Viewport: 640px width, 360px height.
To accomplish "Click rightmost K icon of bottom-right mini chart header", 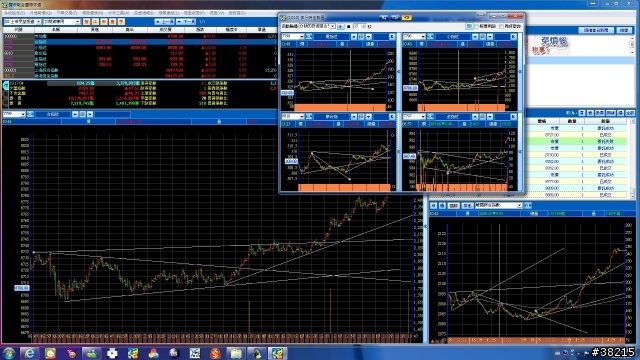I will click(x=513, y=117).
